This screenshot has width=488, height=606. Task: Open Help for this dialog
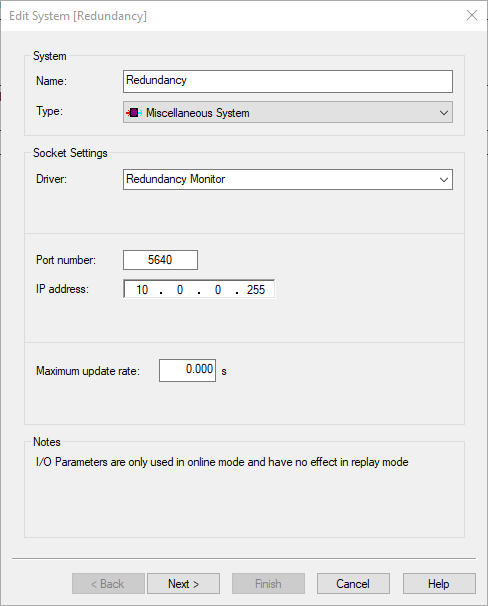tap(439, 584)
